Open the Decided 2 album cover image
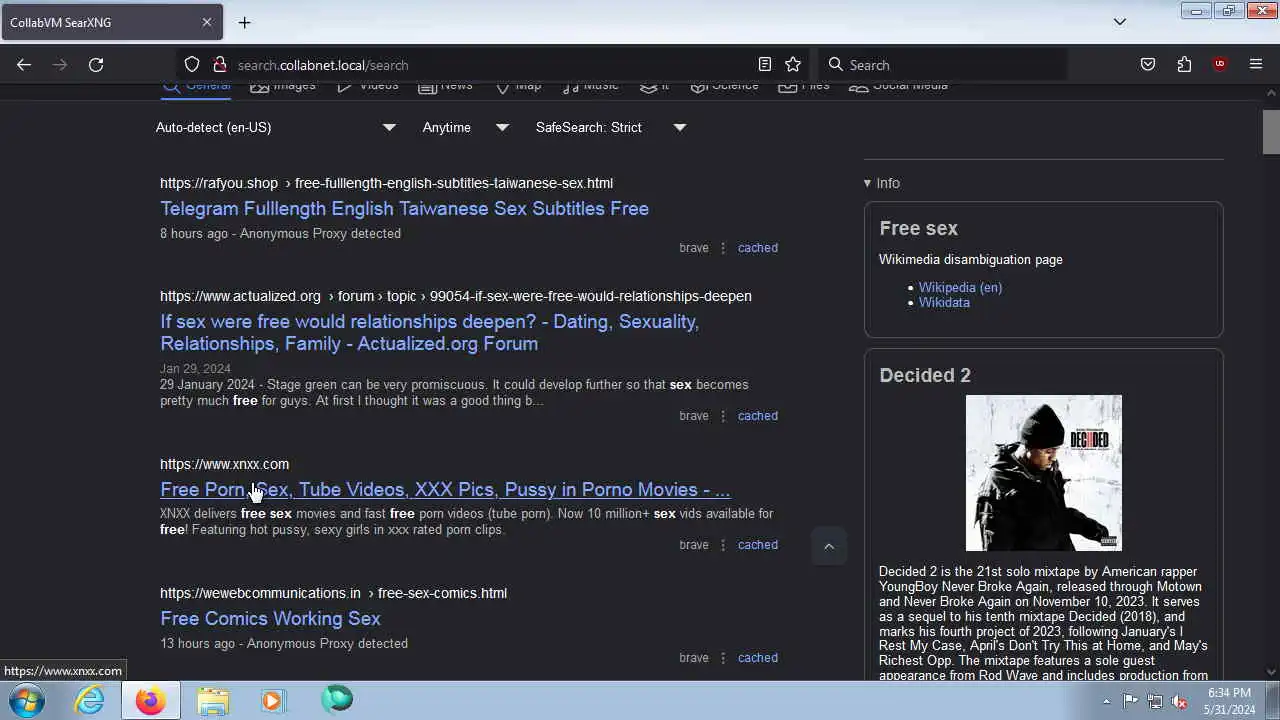Screen dimensions: 1280x720 point(1044,473)
